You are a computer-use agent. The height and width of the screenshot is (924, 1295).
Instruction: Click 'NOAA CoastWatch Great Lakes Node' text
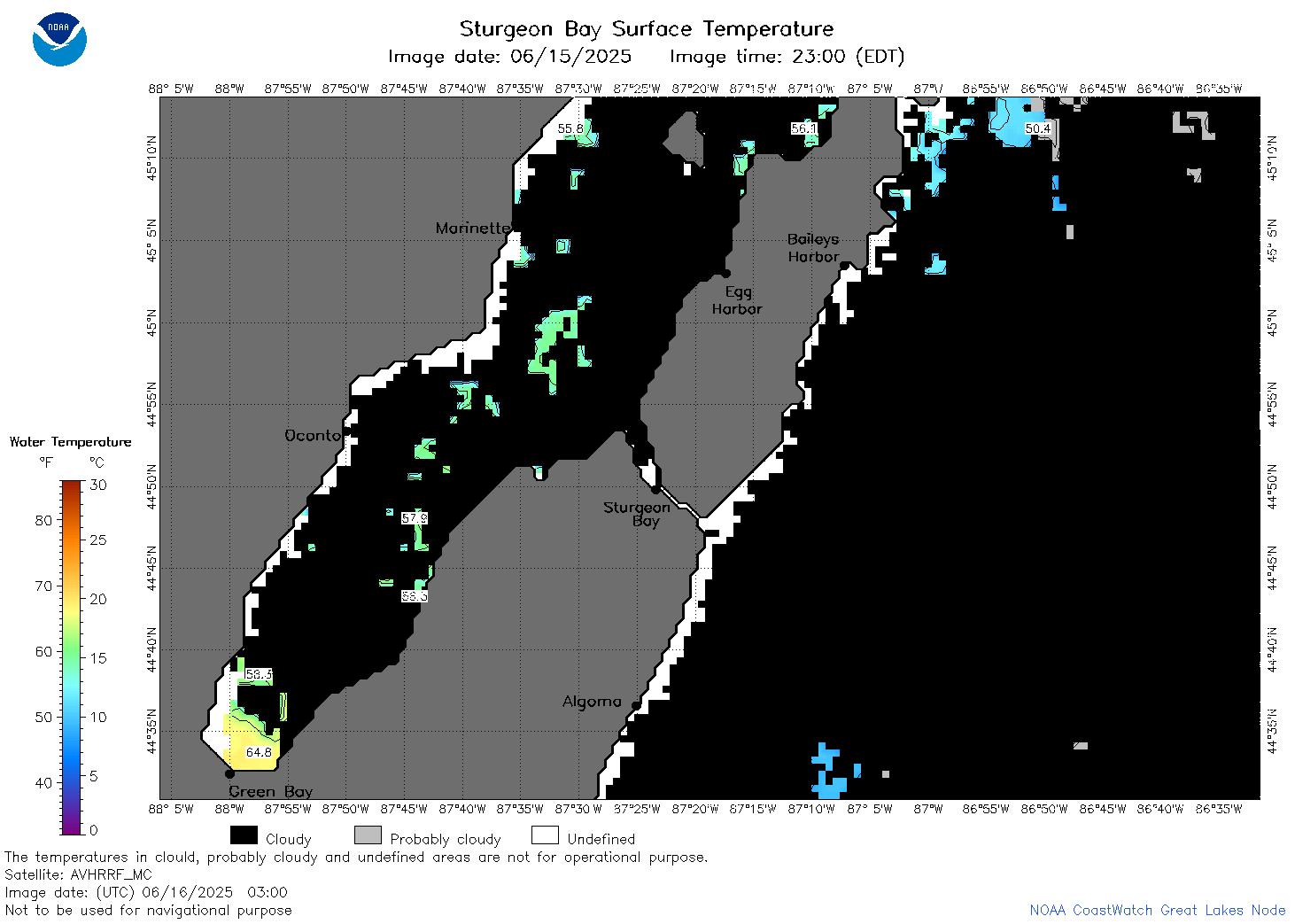click(1158, 910)
